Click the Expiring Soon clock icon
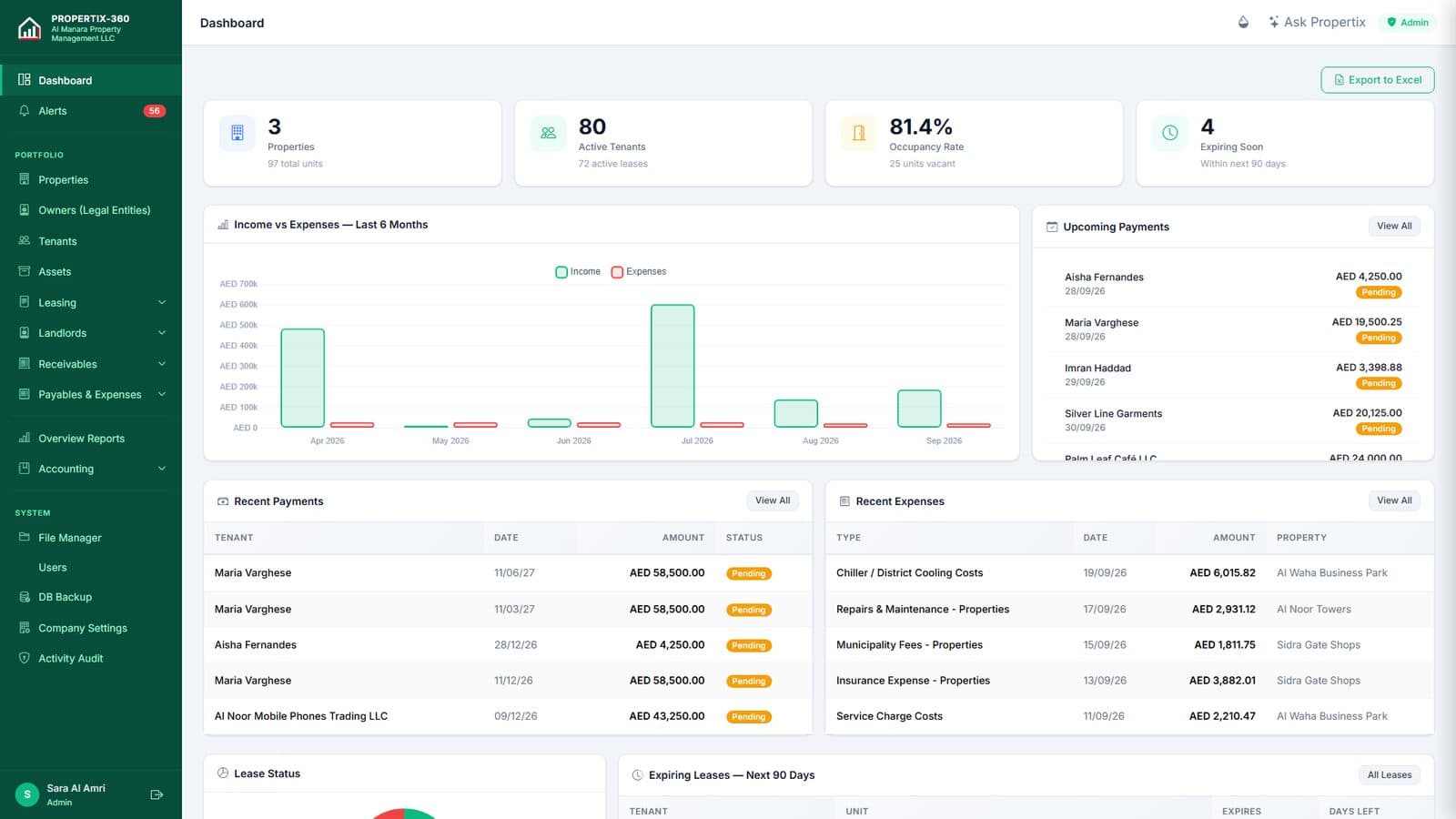This screenshot has width=1456, height=819. point(1170,133)
